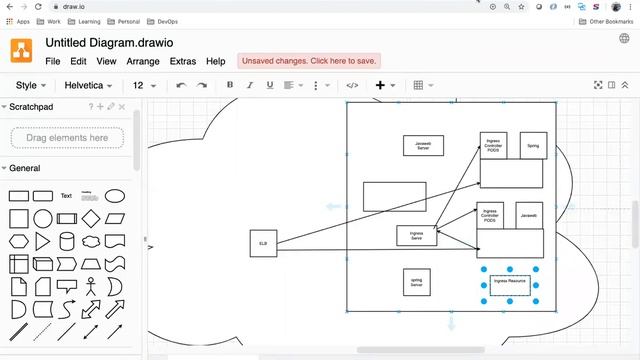Image resolution: width=640 pixels, height=360 pixels.
Task: Click Unsaved changes save button
Action: 309,61
